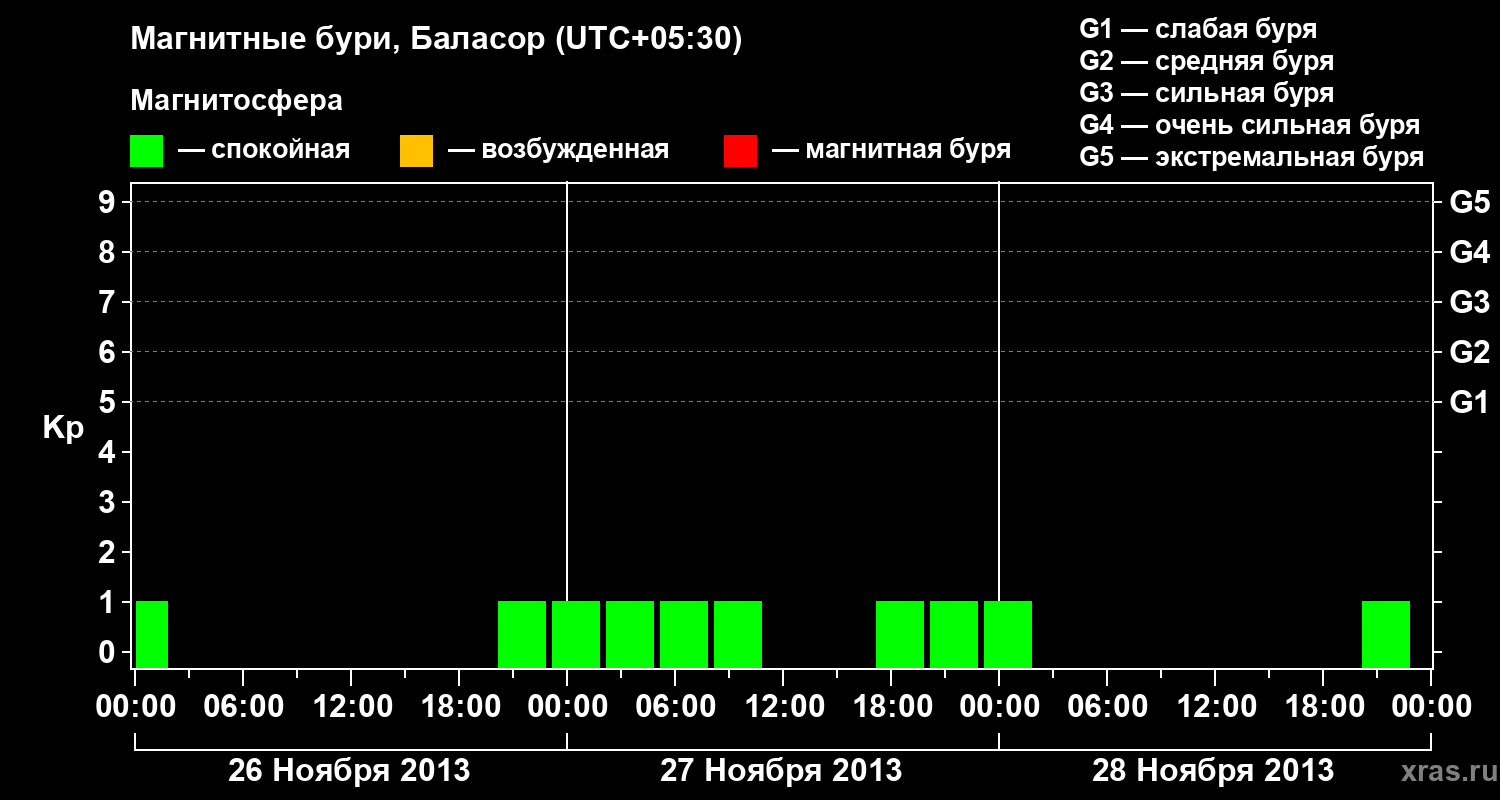Image resolution: width=1500 pixels, height=800 pixels.
Task: Click the 00:00 label between 26 and 27 Ноября
Action: point(567,706)
